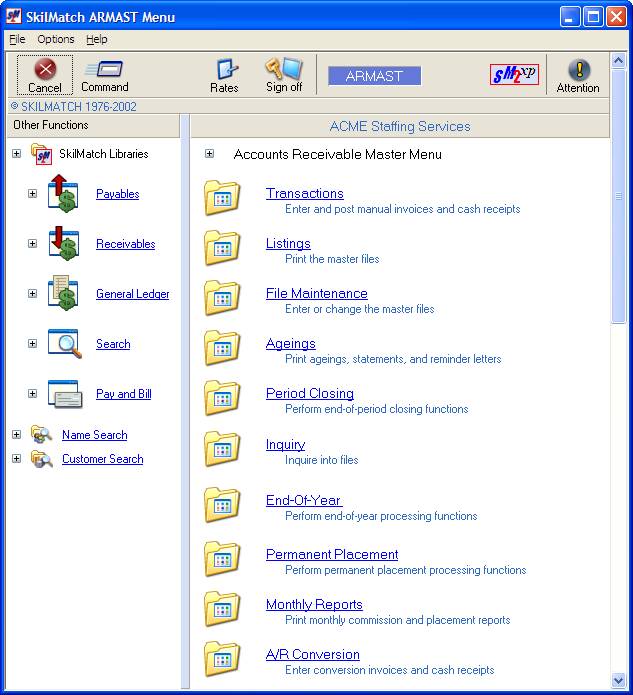Click the Search link in sidebar
The height and width of the screenshot is (695, 633).
click(113, 344)
